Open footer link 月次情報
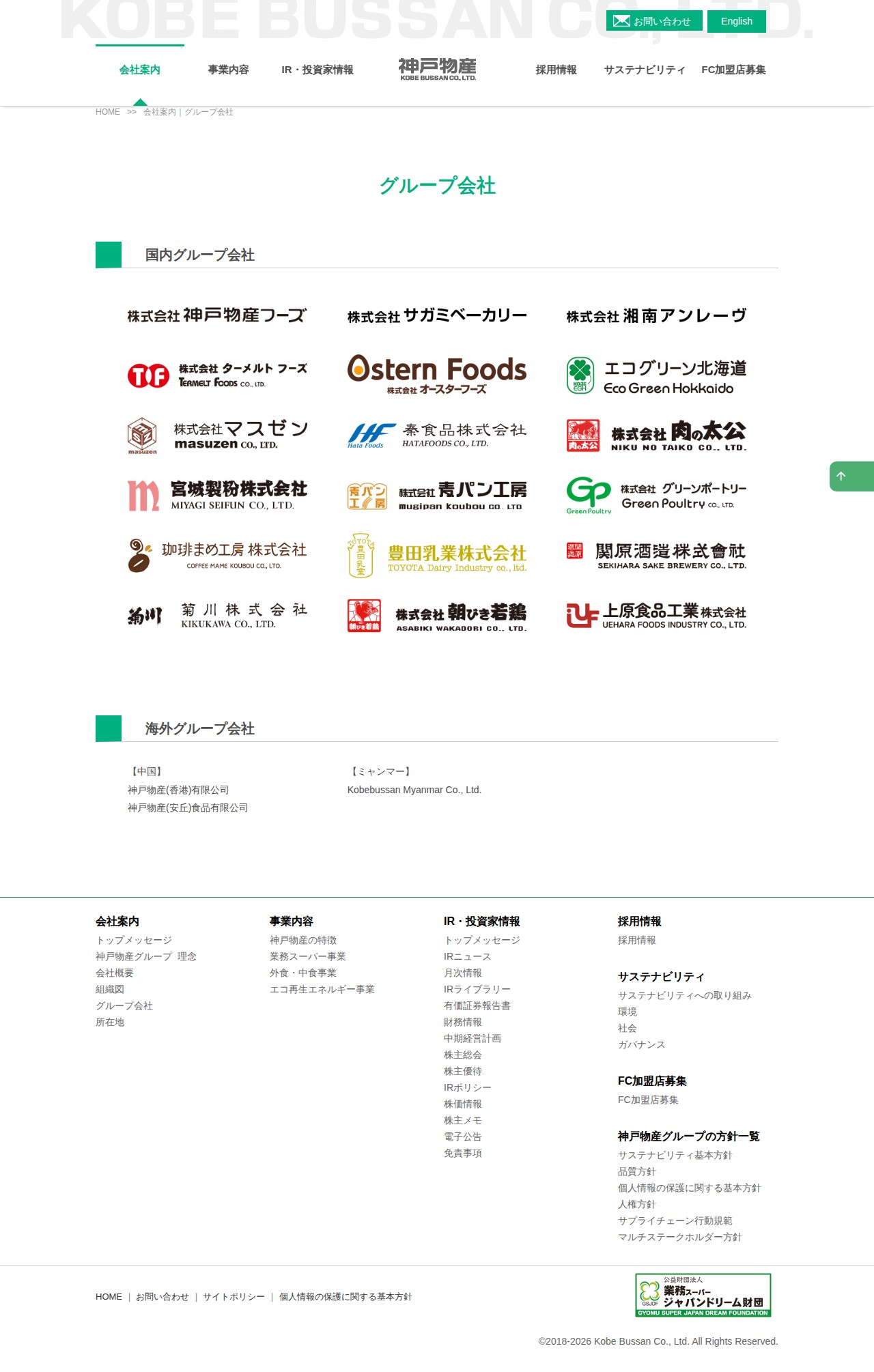Image resolution: width=874 pixels, height=1372 pixels. pos(463,973)
